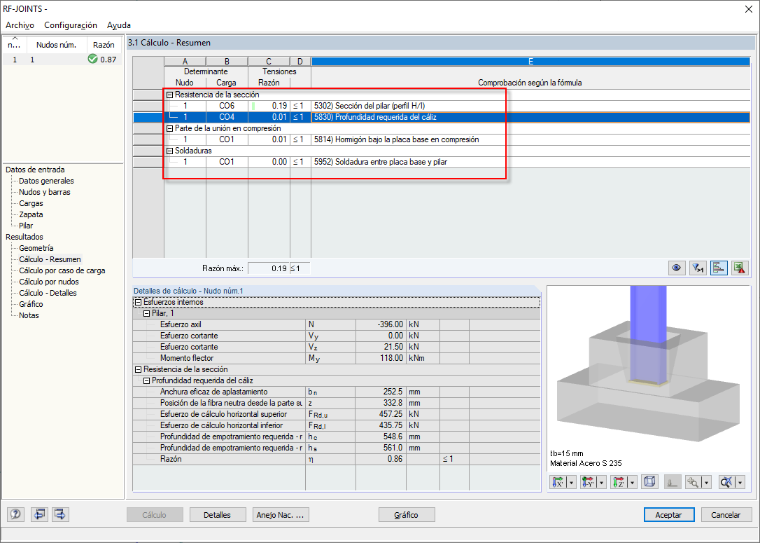Collapse Resistencia de la sección in details panel
Image resolution: width=760 pixels, height=543 pixels.
(138, 369)
